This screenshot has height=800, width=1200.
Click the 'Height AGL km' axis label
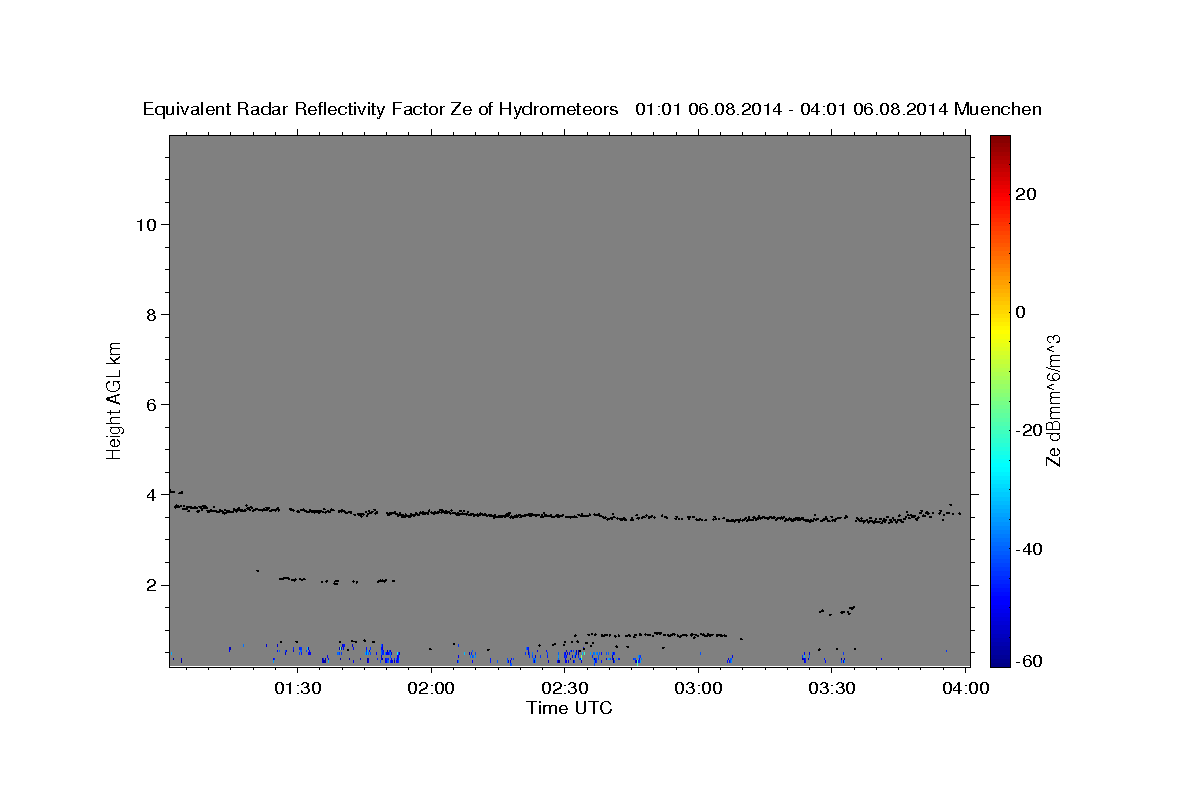pos(114,400)
